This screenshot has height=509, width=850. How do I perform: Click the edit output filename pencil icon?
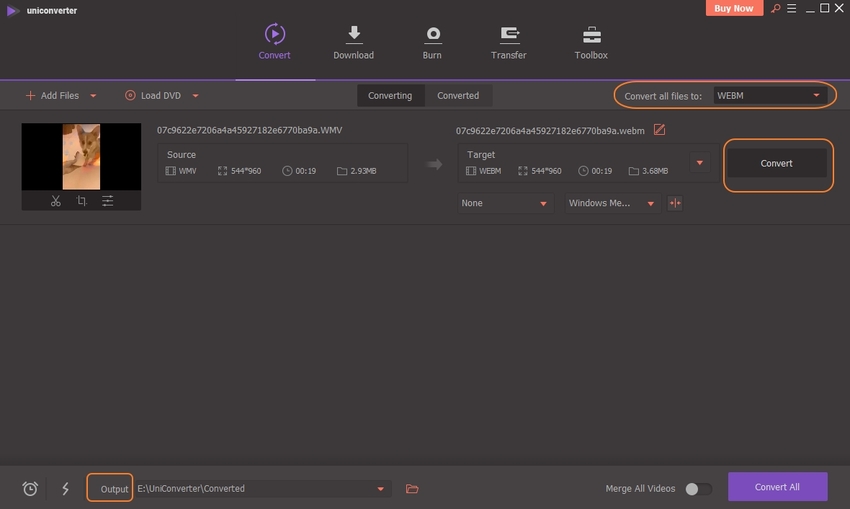(x=659, y=130)
